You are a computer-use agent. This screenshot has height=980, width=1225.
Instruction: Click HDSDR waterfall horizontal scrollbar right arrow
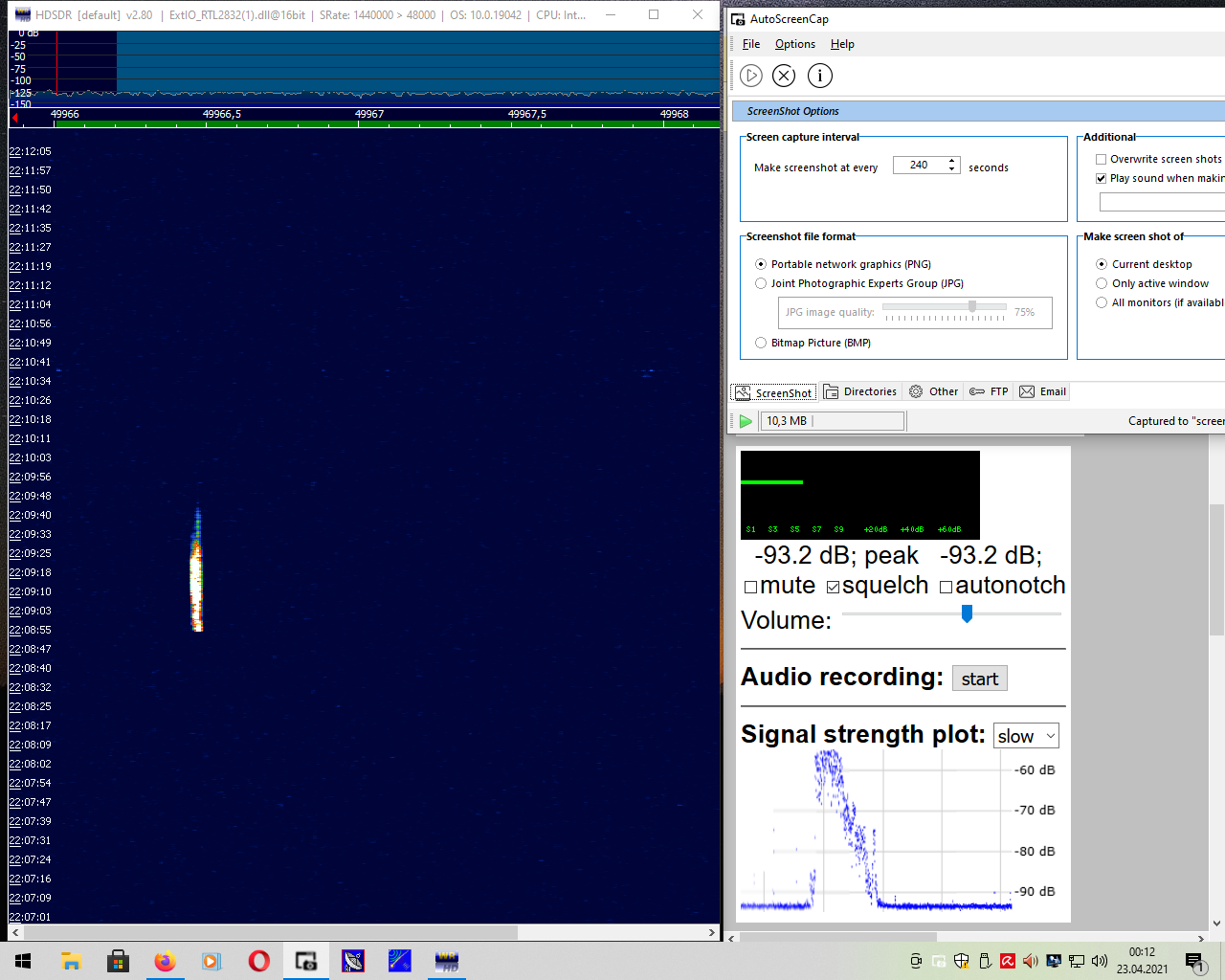(x=711, y=932)
